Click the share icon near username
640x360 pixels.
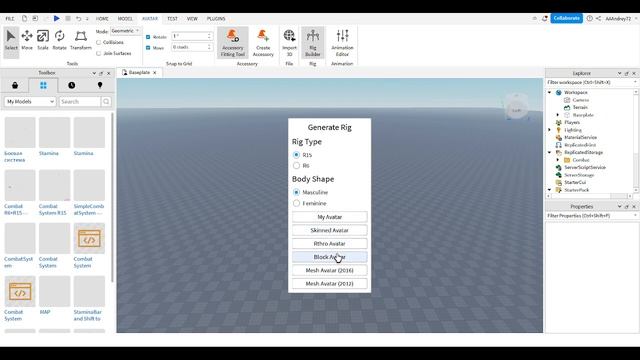[598, 18]
